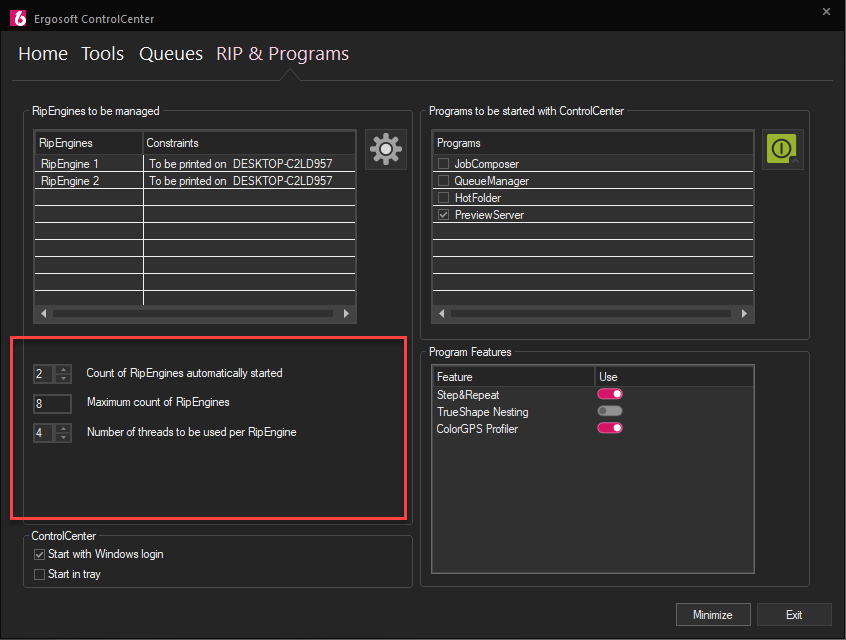
Task: Turn off Step&Repeat feature toggle
Action: [x=610, y=395]
